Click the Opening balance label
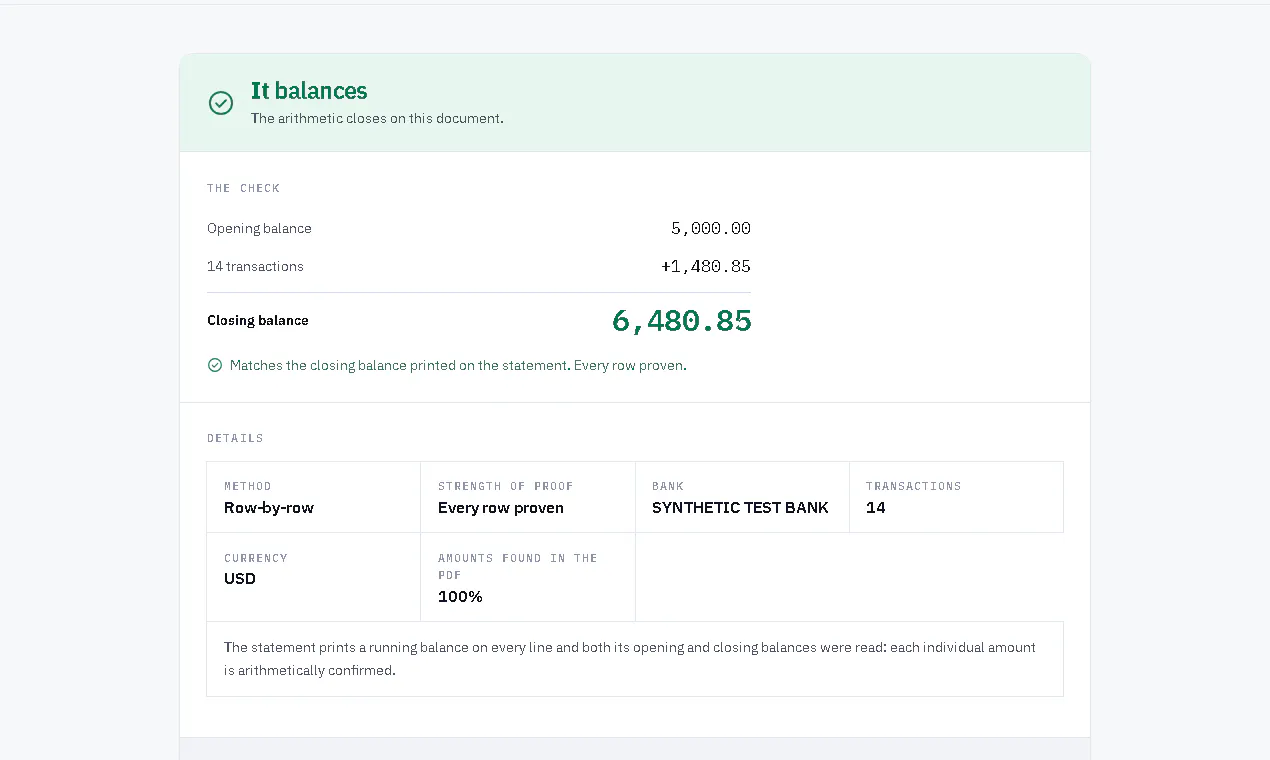The width and height of the screenshot is (1270, 760). (x=259, y=229)
